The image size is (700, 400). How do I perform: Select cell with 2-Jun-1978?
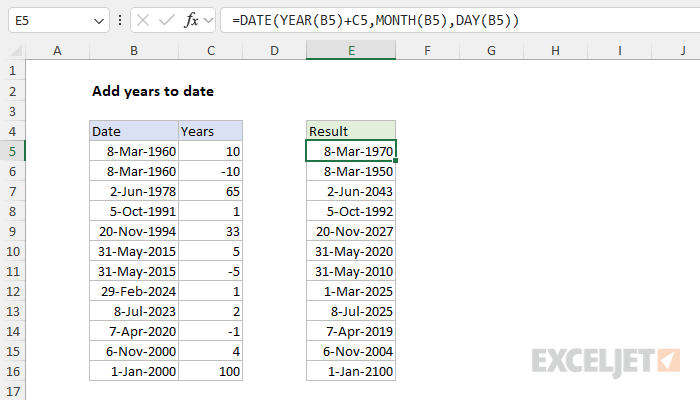click(134, 191)
